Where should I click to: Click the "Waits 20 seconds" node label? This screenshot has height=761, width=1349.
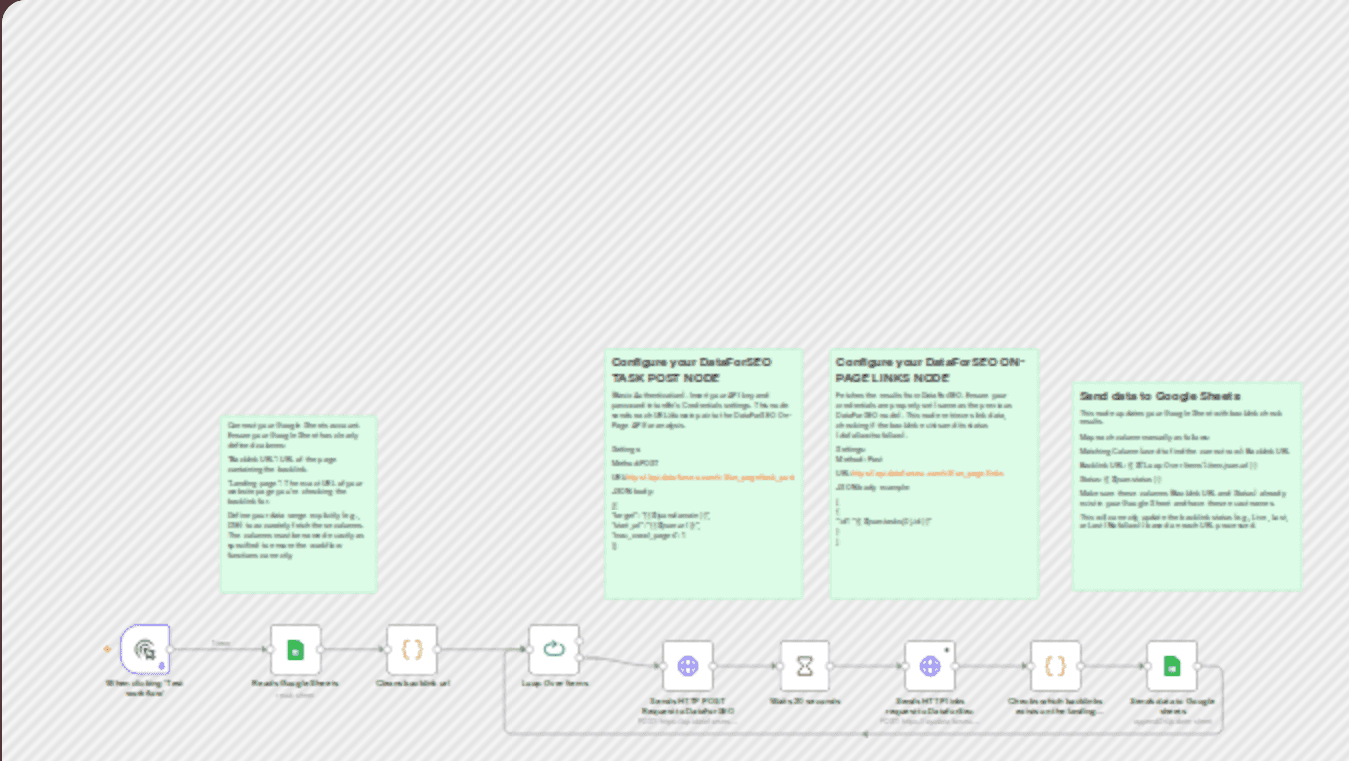coord(805,701)
